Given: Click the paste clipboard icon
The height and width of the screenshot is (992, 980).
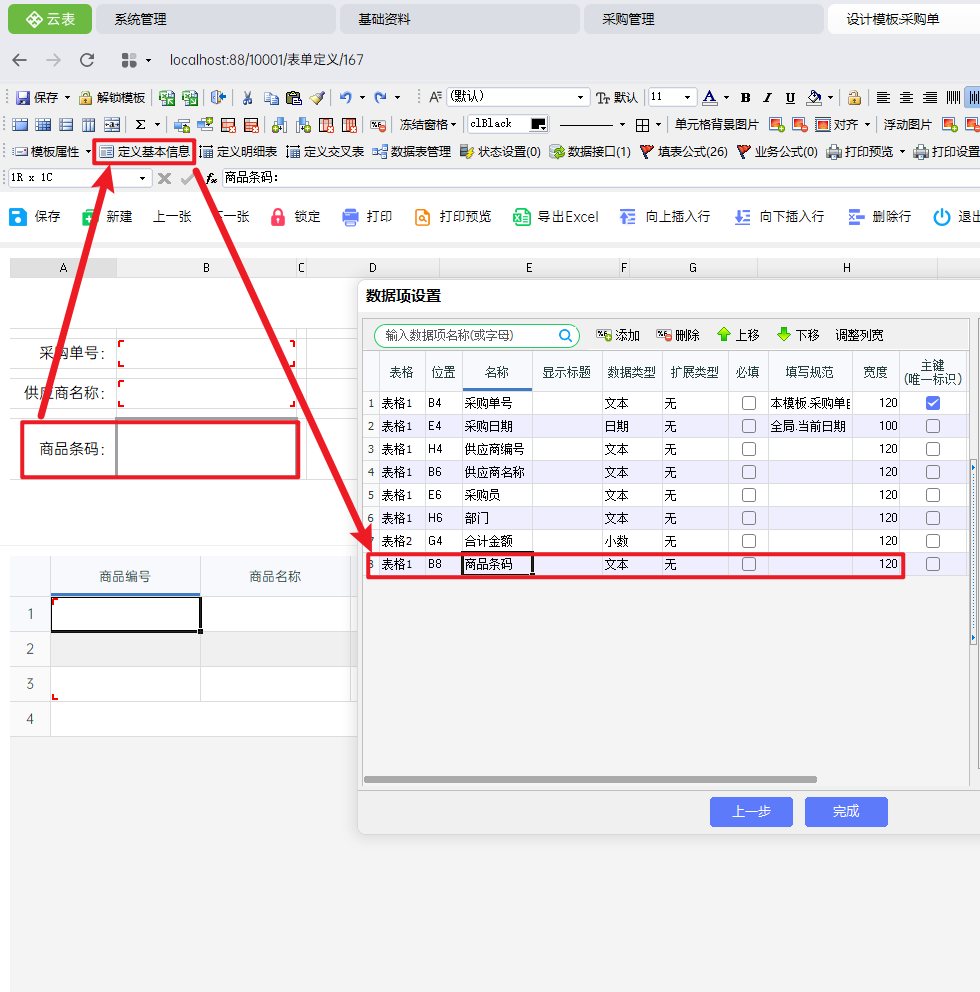Looking at the screenshot, I should (294, 97).
